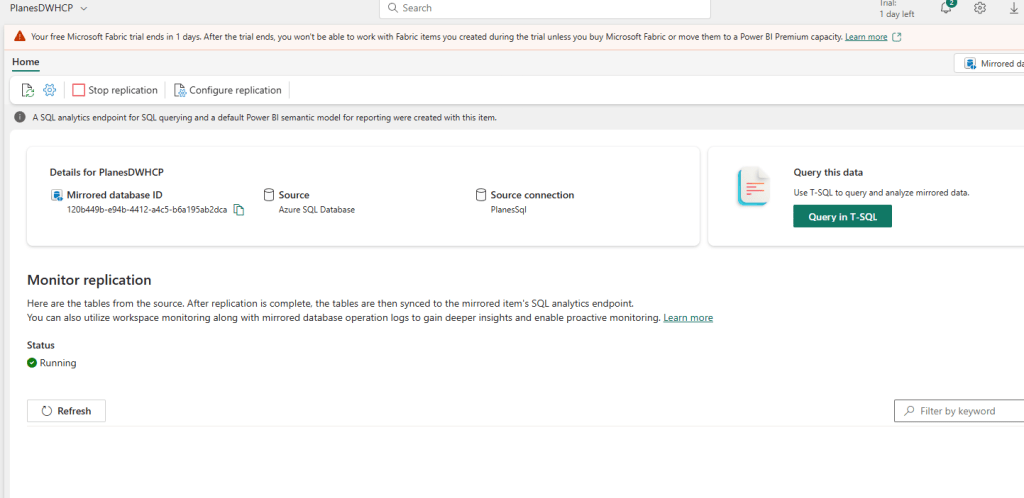The width and height of the screenshot is (1024, 498).
Task: Select the Home tab
Action: tap(26, 62)
